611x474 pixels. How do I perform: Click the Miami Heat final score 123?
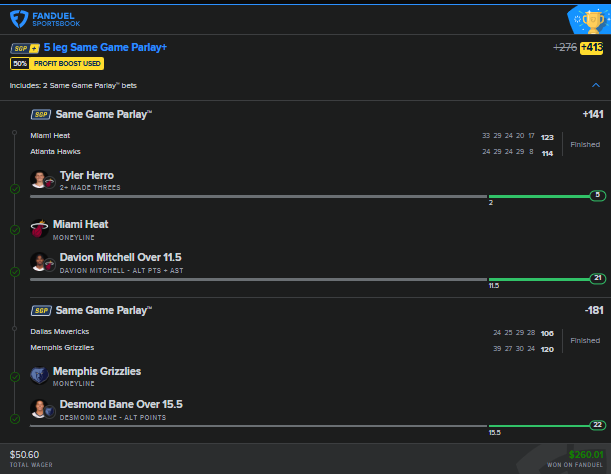click(547, 137)
